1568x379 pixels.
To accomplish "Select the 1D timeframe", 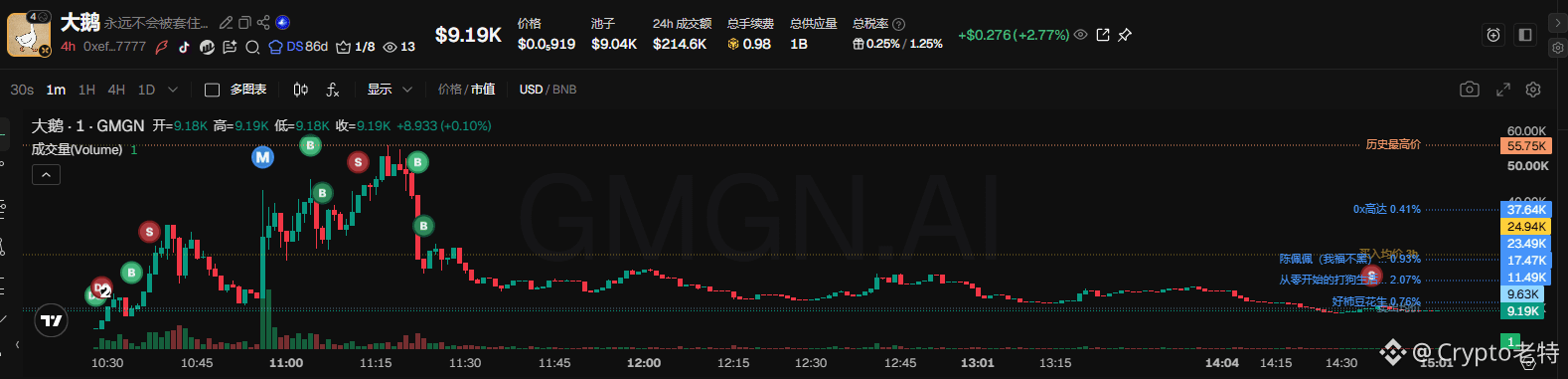I will pyautogui.click(x=146, y=90).
